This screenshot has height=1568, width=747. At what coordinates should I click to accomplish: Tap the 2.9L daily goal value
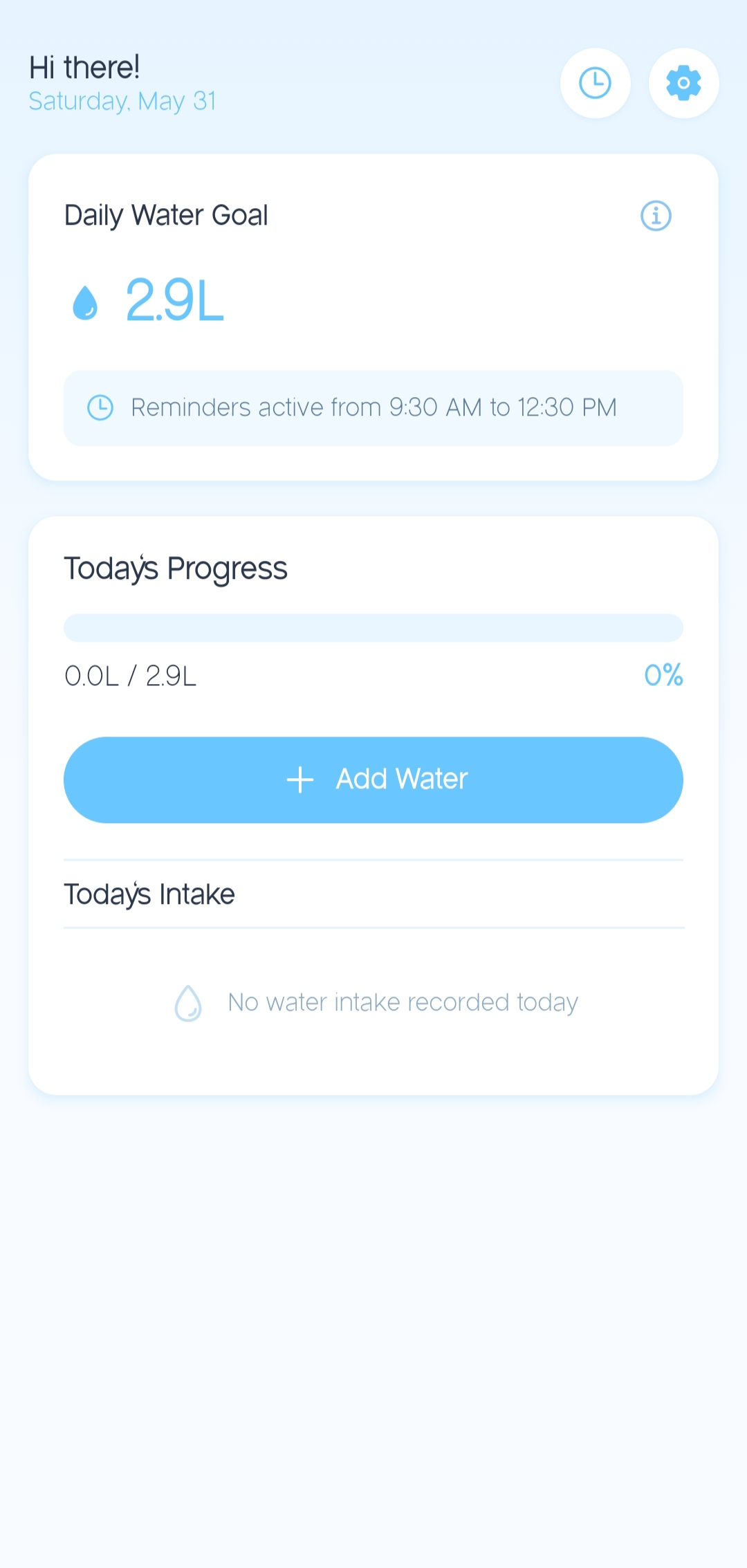[x=174, y=300]
